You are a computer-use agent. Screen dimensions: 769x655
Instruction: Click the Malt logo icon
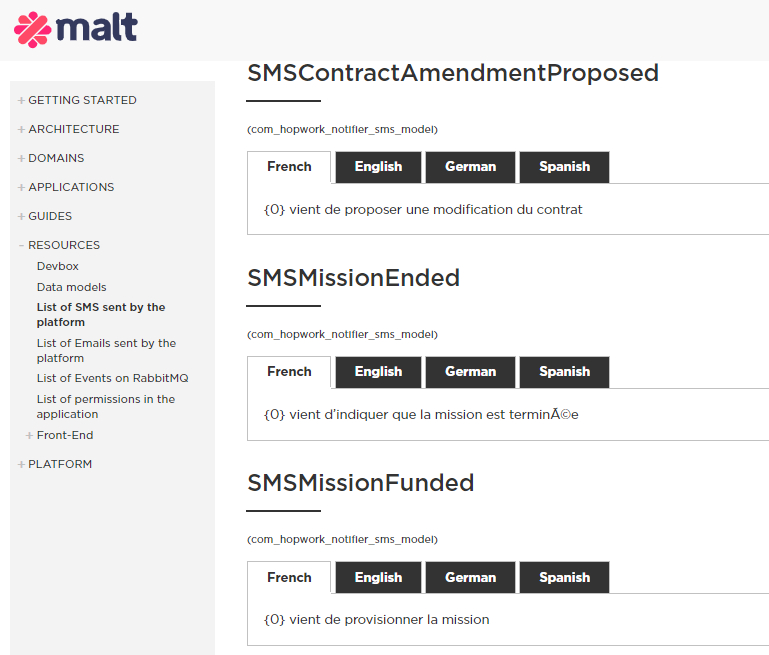[32, 28]
